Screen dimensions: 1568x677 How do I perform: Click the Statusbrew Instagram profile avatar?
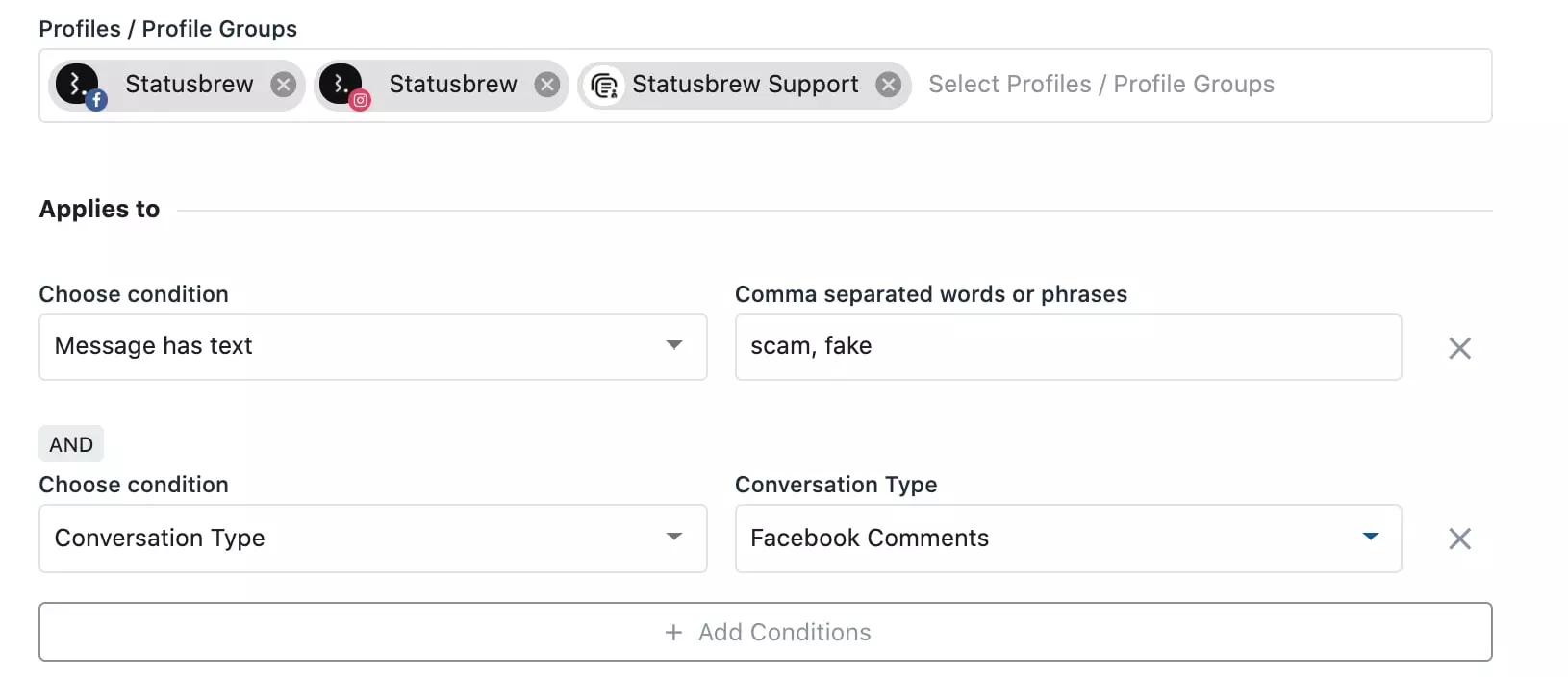(341, 83)
